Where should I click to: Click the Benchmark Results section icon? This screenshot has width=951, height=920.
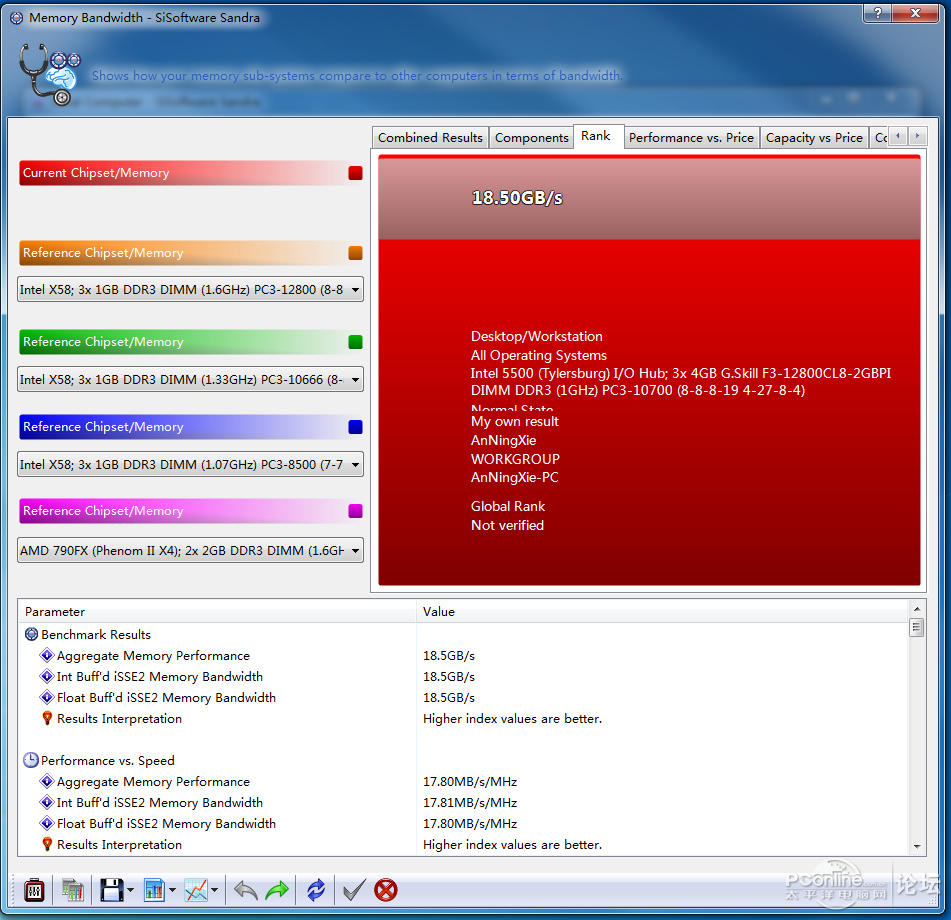coord(32,634)
